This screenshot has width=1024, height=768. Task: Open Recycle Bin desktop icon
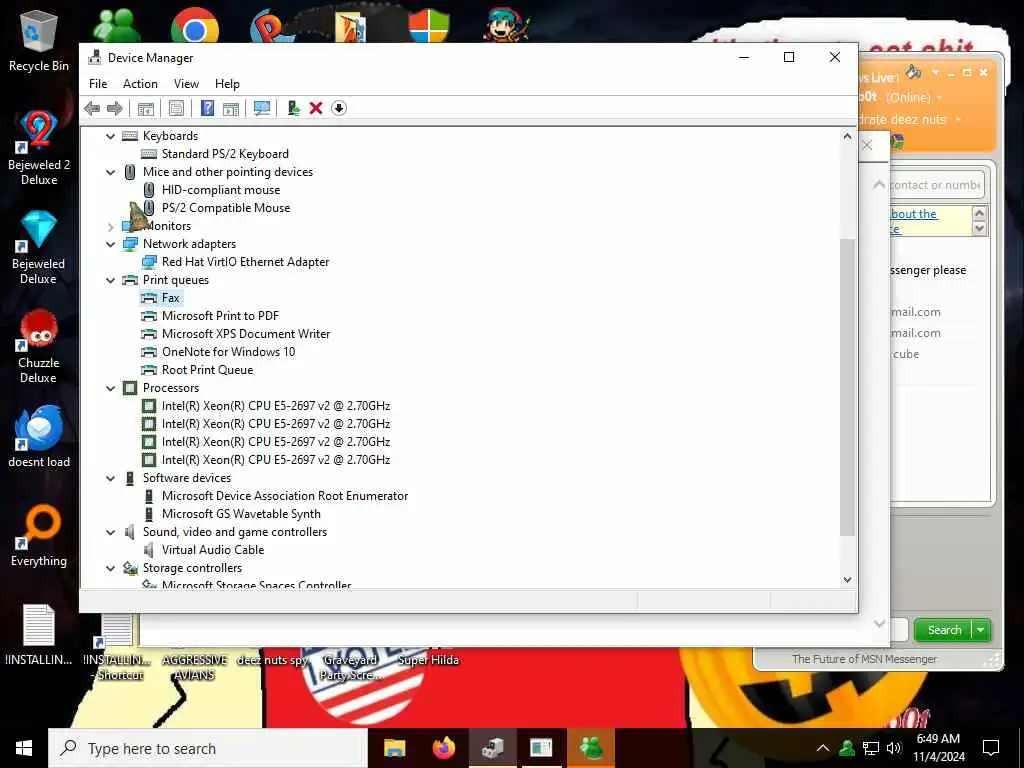39,41
